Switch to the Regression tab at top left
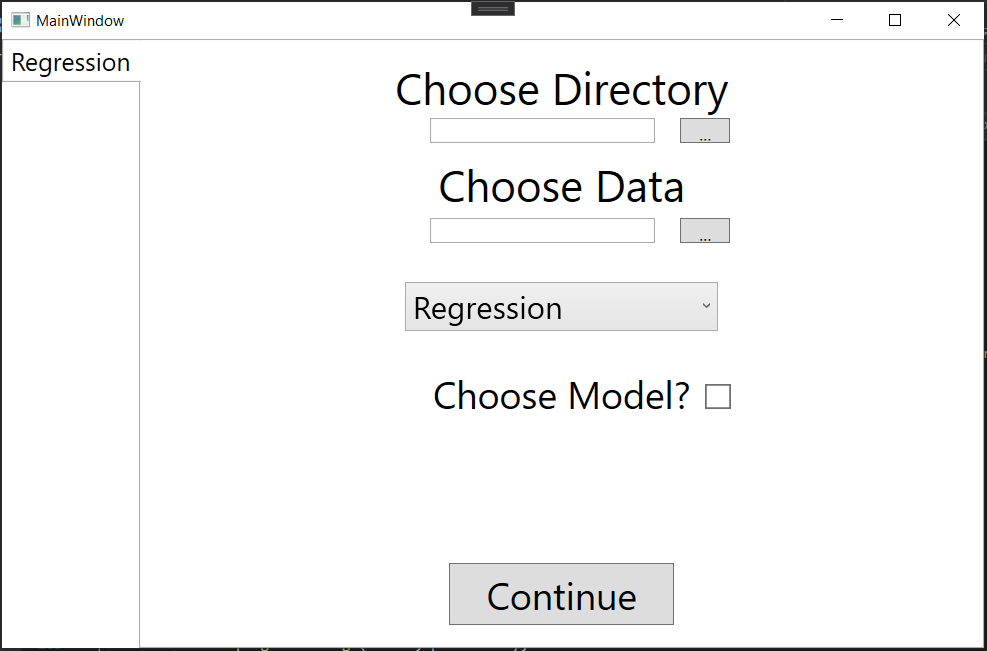 pos(70,62)
